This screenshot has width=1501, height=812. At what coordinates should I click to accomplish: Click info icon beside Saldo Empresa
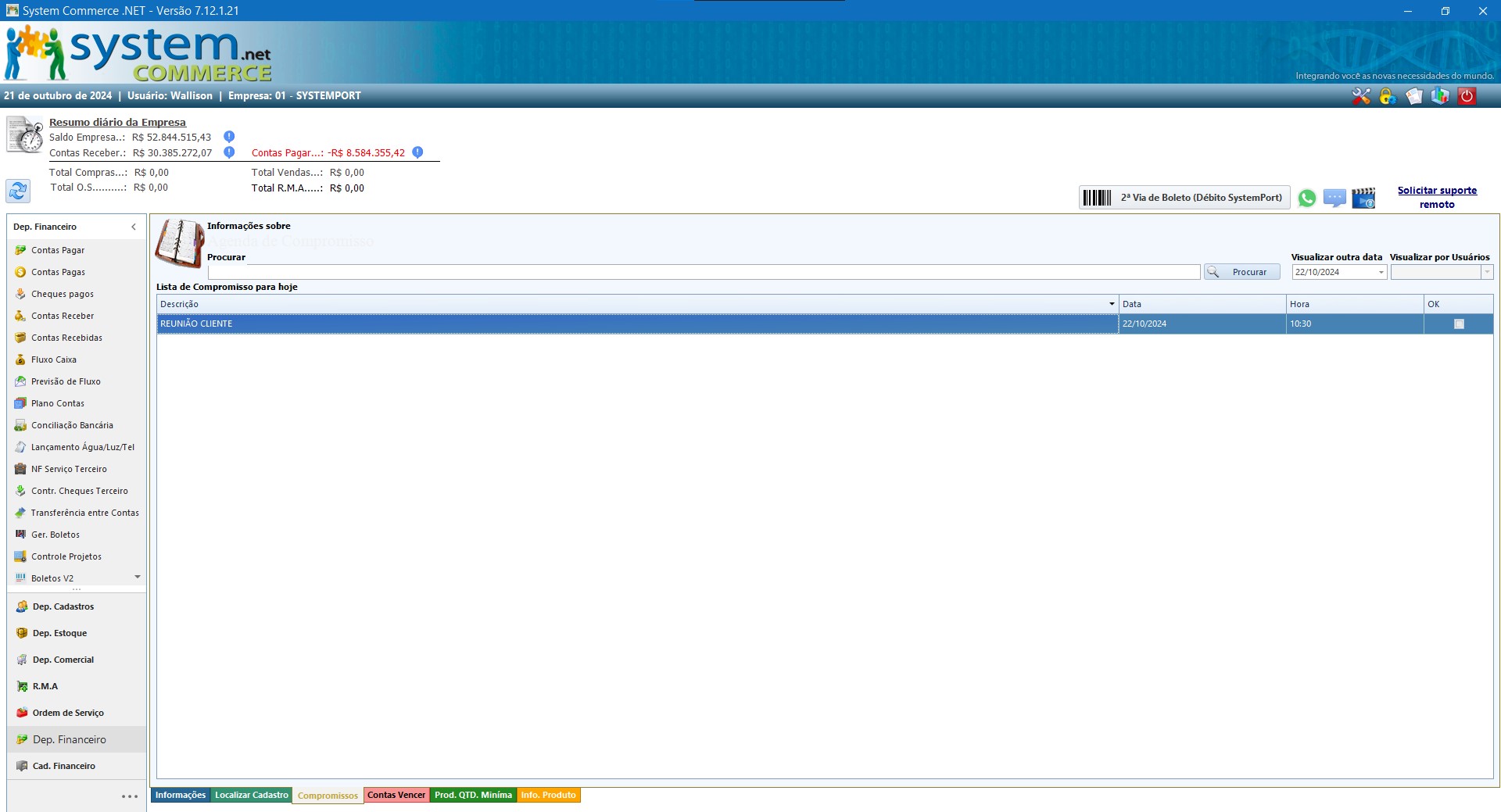[229, 137]
